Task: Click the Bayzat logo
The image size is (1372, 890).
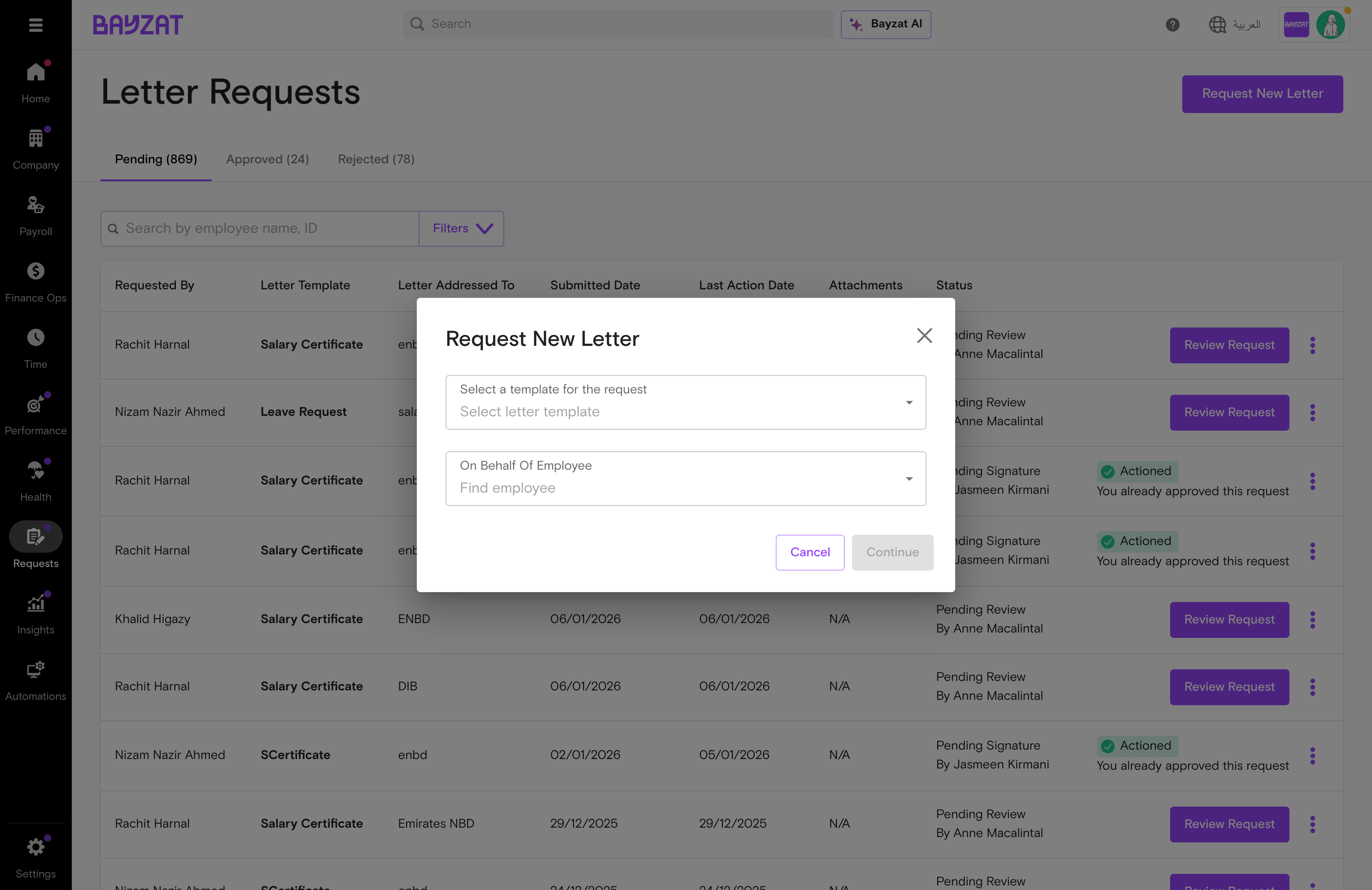Action: point(138,25)
